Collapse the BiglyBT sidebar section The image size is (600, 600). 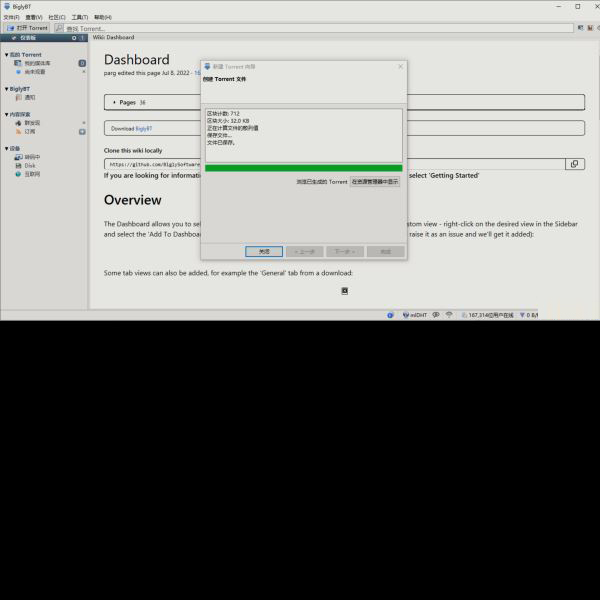7,89
